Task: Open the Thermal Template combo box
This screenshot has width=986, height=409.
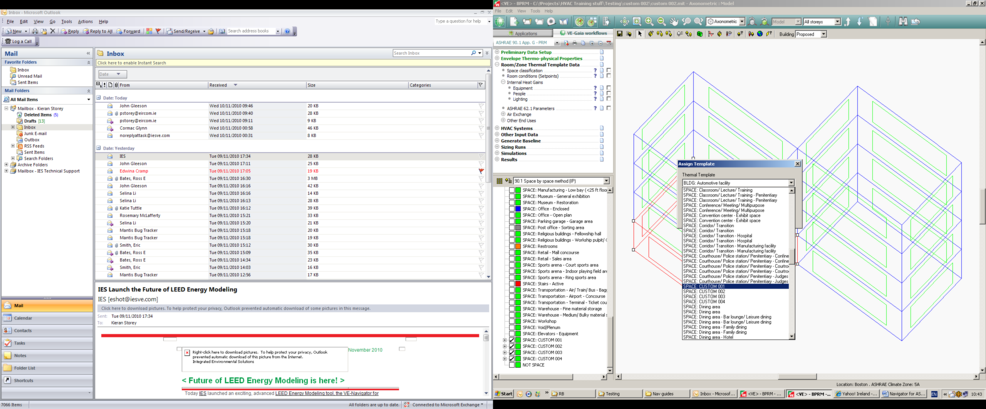Action: tap(738, 182)
